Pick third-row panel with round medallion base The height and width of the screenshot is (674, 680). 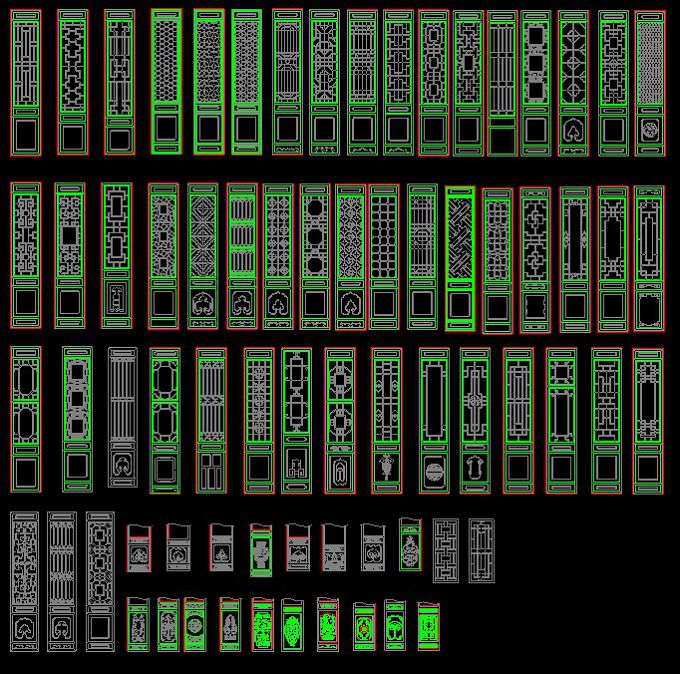click(432, 420)
